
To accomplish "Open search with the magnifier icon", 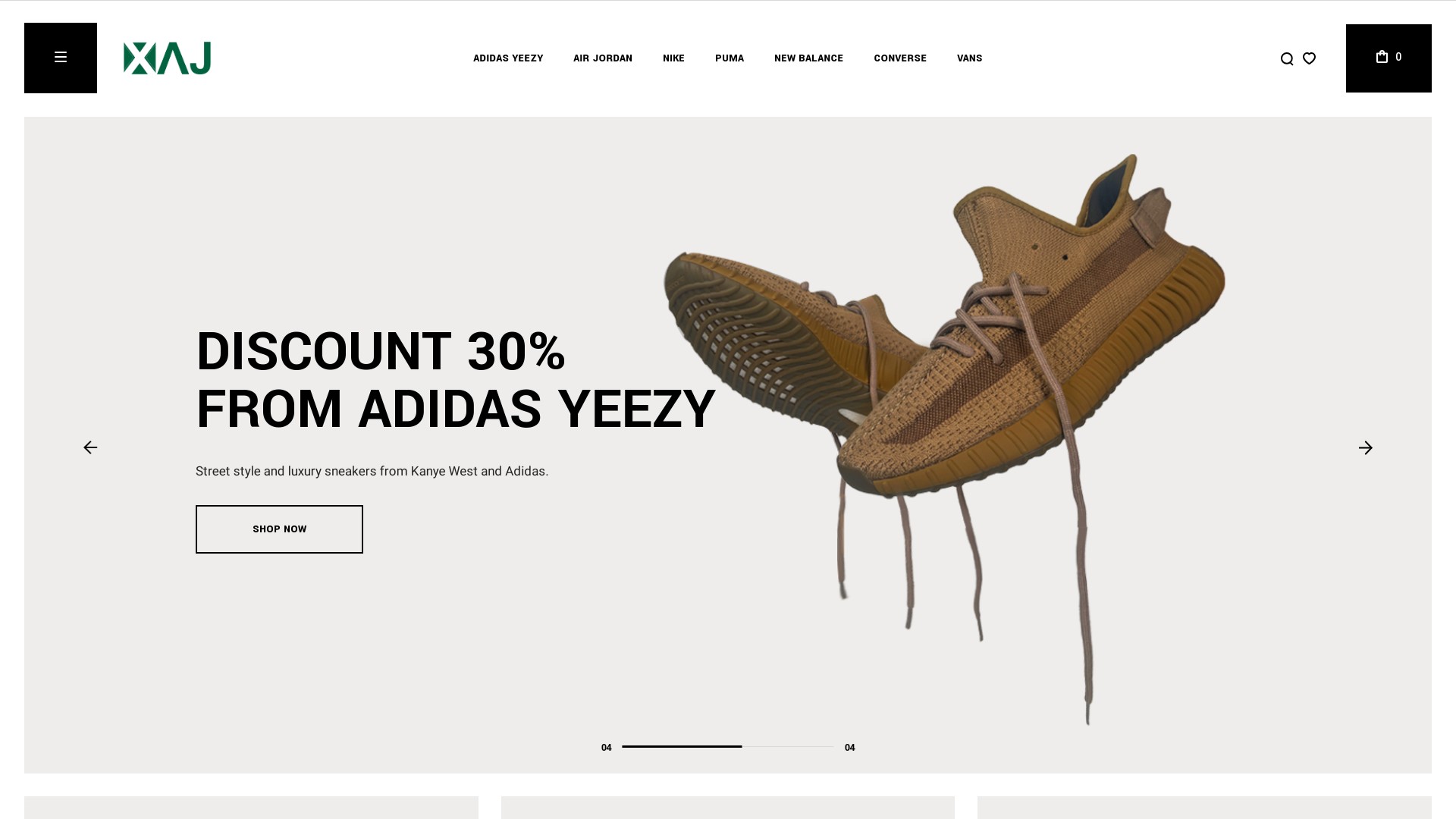I will [1287, 58].
